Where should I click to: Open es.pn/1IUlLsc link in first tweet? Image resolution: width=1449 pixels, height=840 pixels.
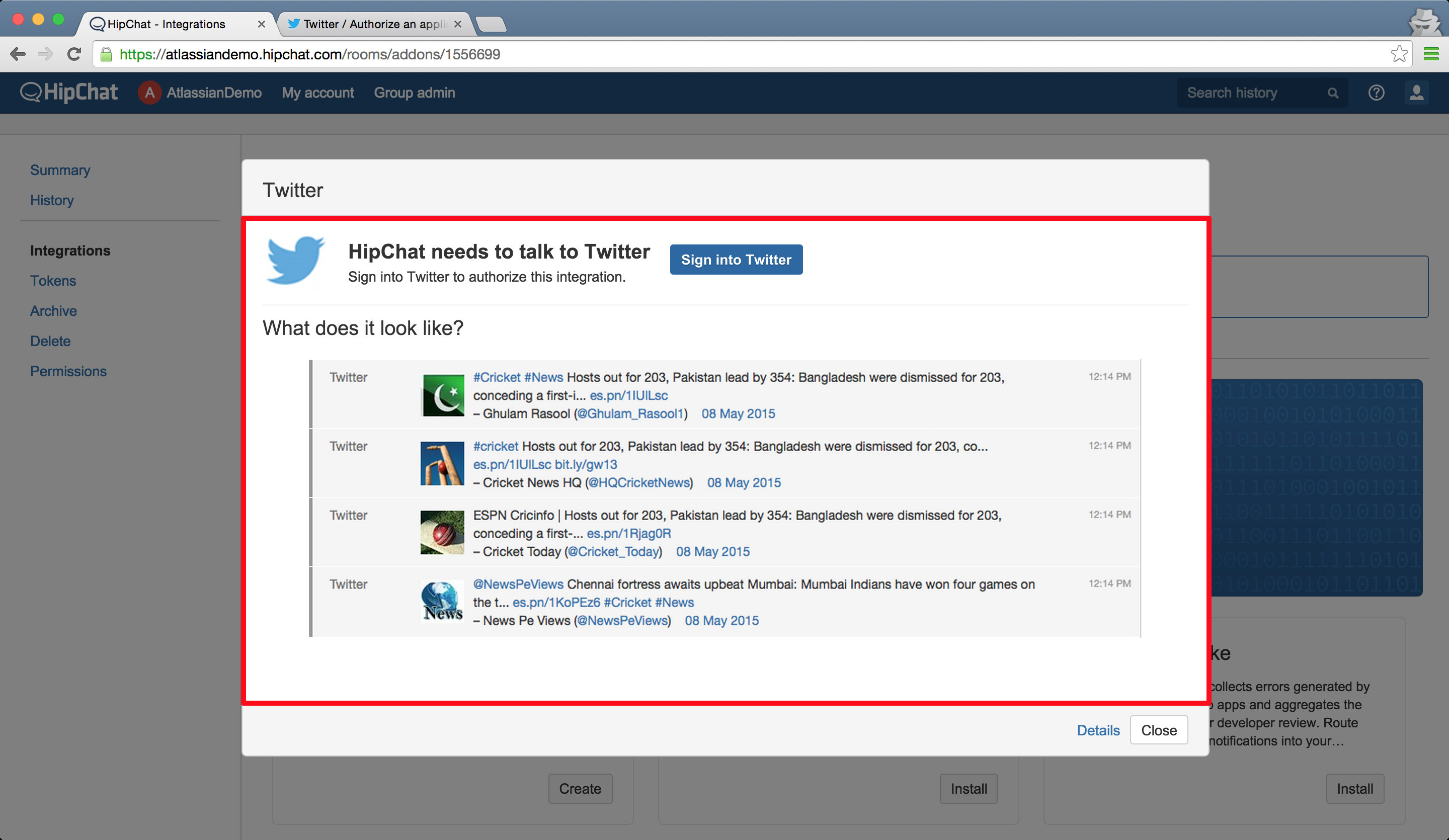(628, 395)
